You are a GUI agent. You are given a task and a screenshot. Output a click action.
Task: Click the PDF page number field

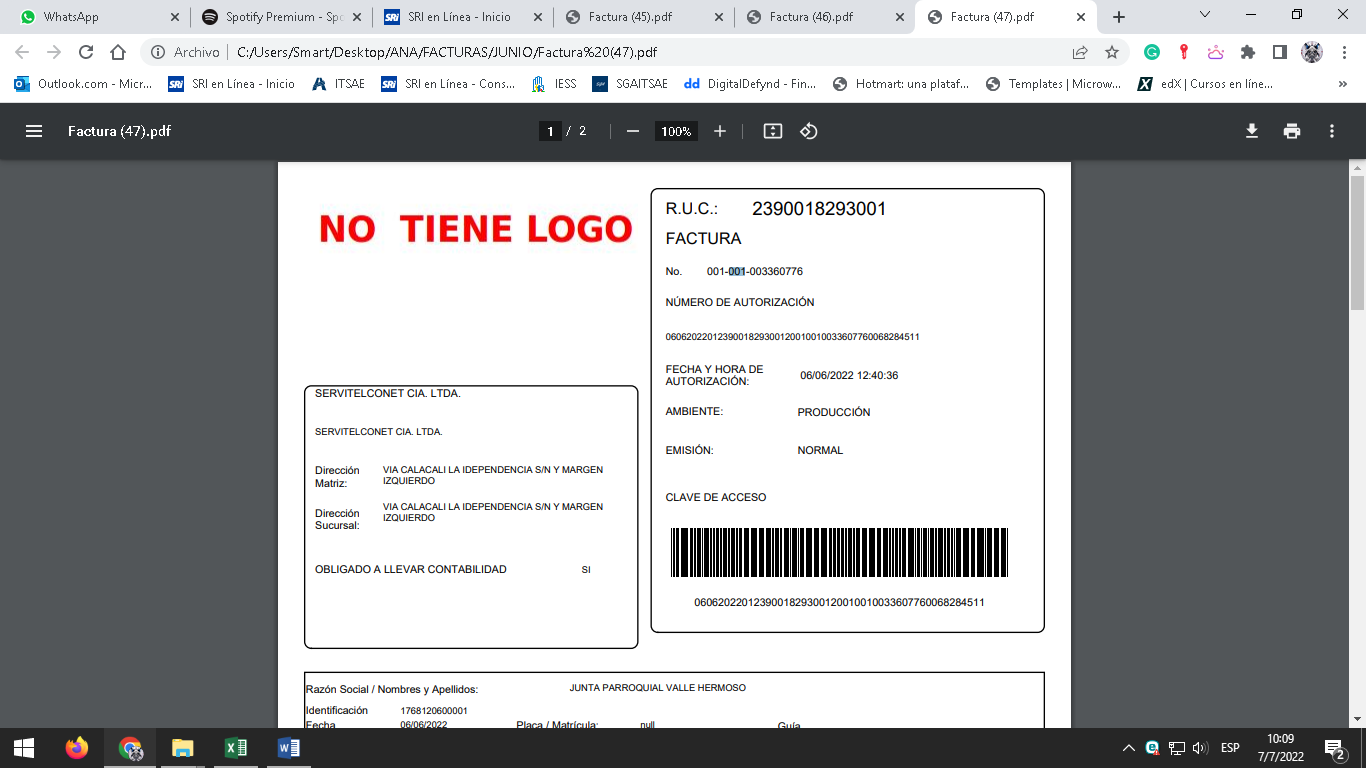pos(550,131)
